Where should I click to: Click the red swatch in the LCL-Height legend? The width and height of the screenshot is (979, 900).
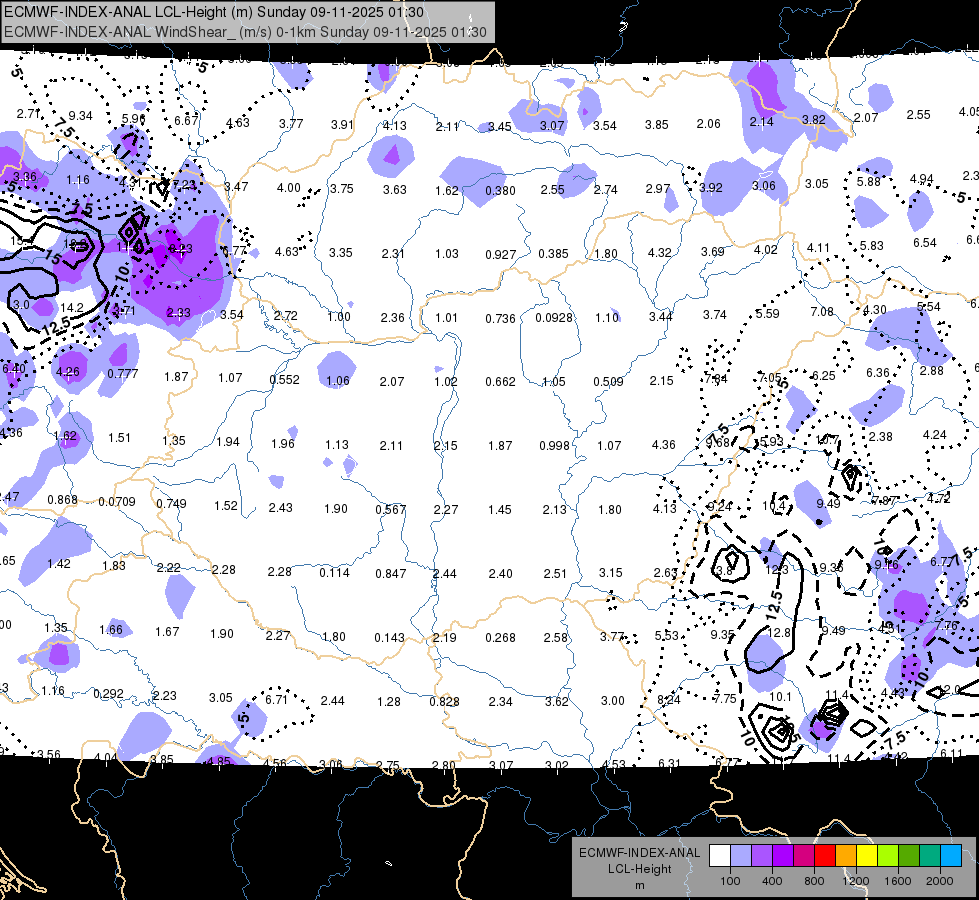pyautogui.click(x=825, y=856)
